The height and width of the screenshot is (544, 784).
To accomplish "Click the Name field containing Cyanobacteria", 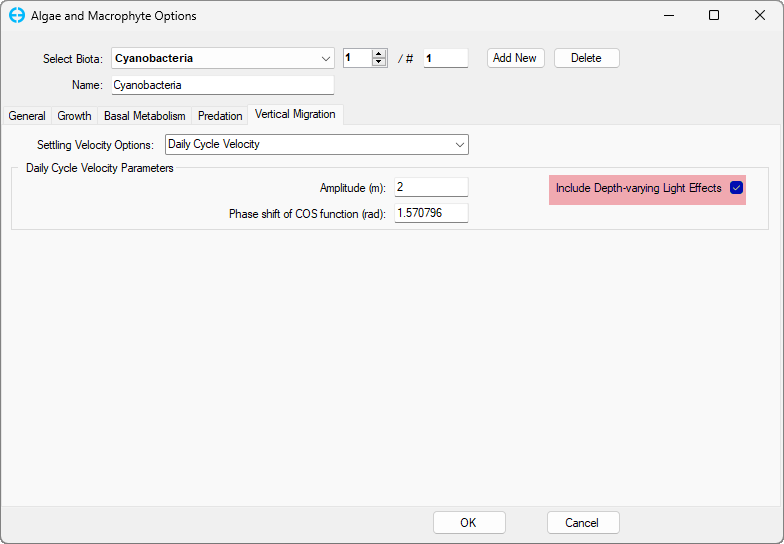I will click(221, 85).
